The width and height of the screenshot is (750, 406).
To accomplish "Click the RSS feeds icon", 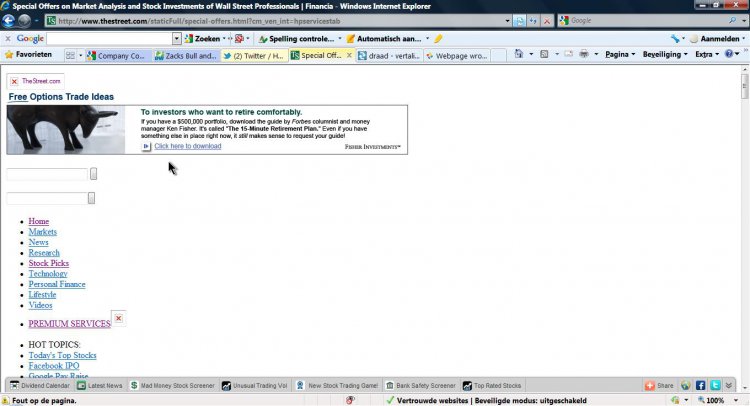I will pos(544,54).
